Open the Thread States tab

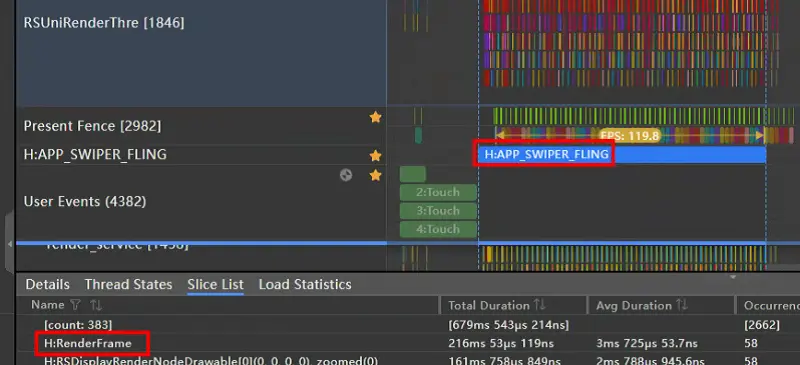(128, 284)
